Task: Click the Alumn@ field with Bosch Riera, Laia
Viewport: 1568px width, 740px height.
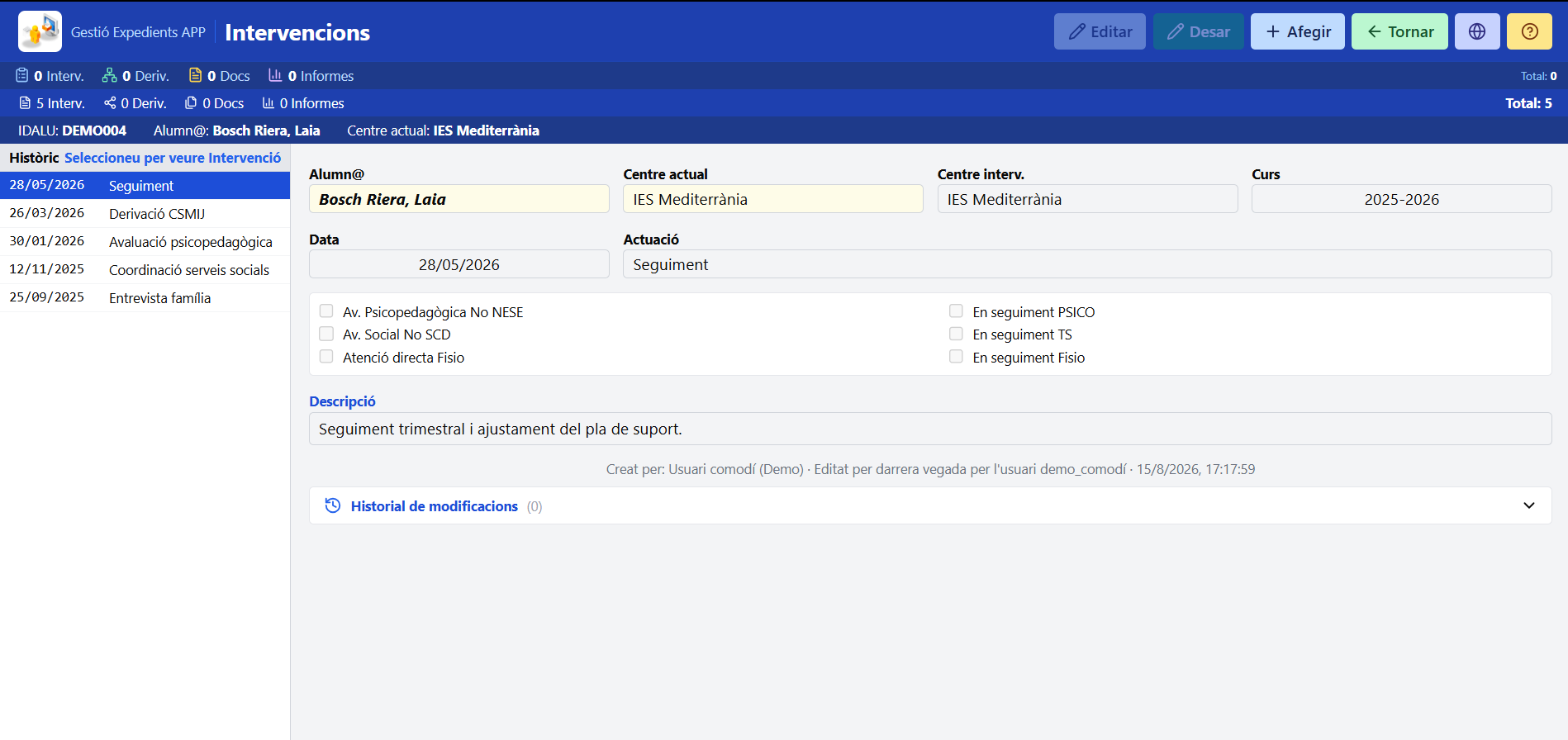Action: (459, 199)
